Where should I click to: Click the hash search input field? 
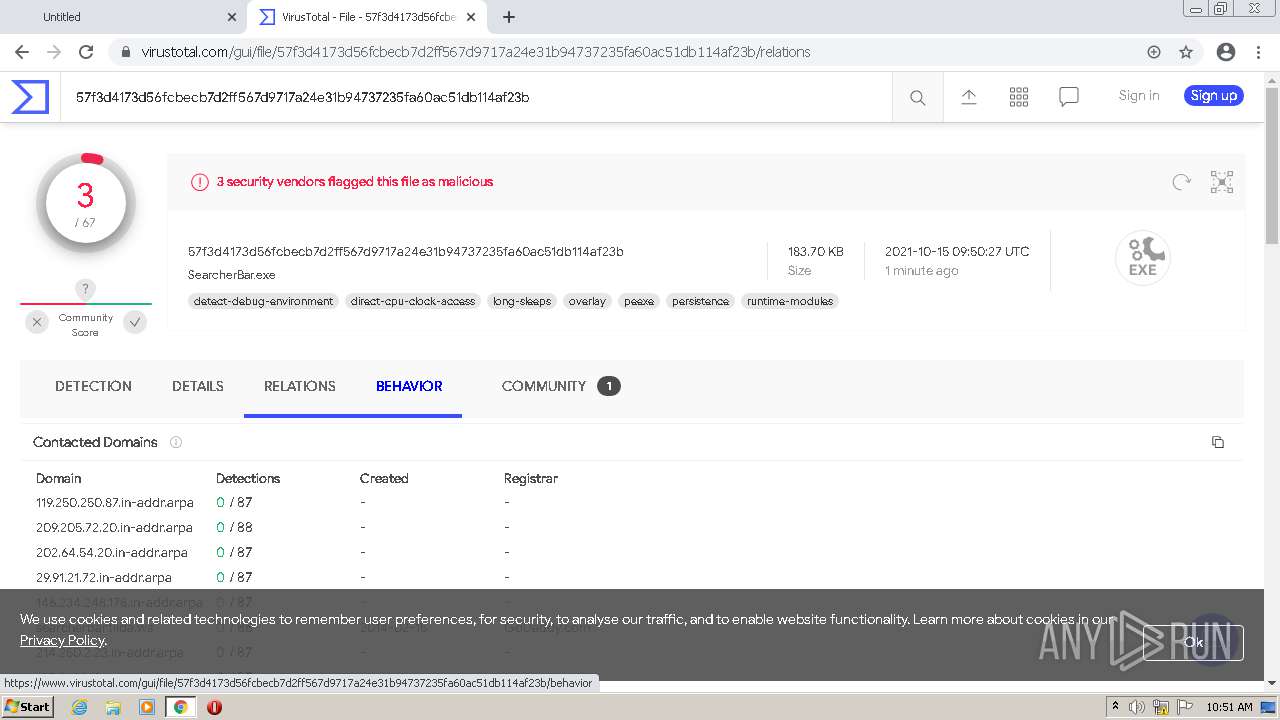476,97
